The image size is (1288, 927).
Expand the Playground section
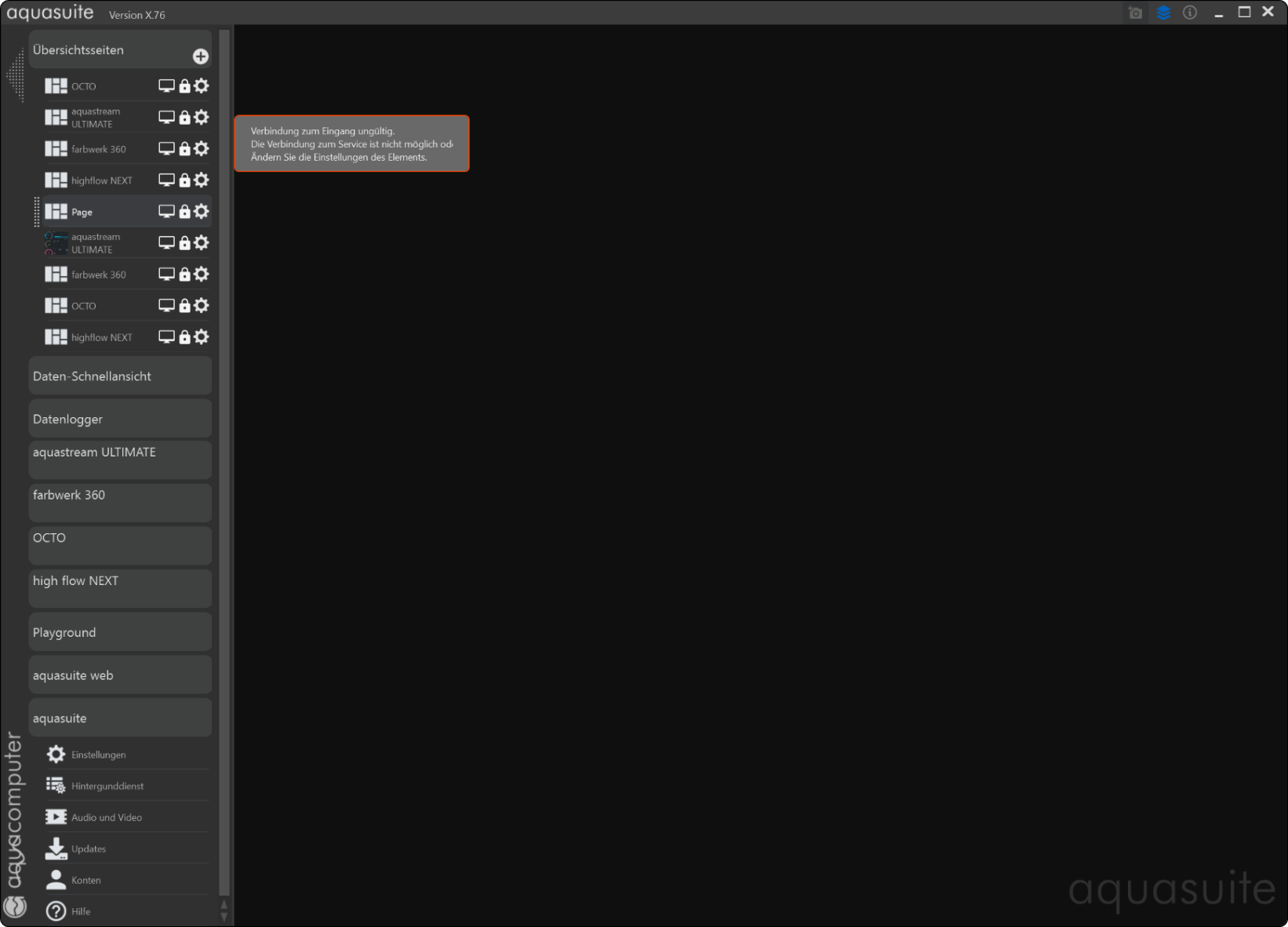tap(120, 632)
